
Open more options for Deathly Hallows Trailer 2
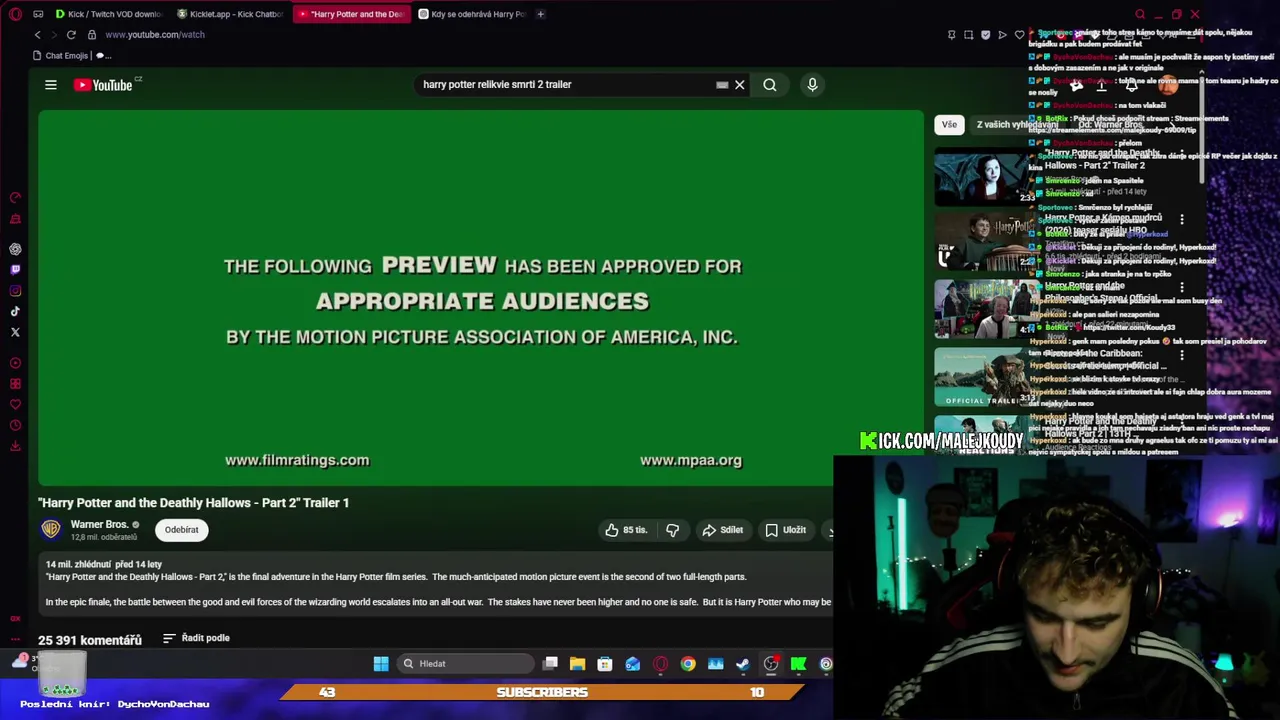pos(1182,156)
